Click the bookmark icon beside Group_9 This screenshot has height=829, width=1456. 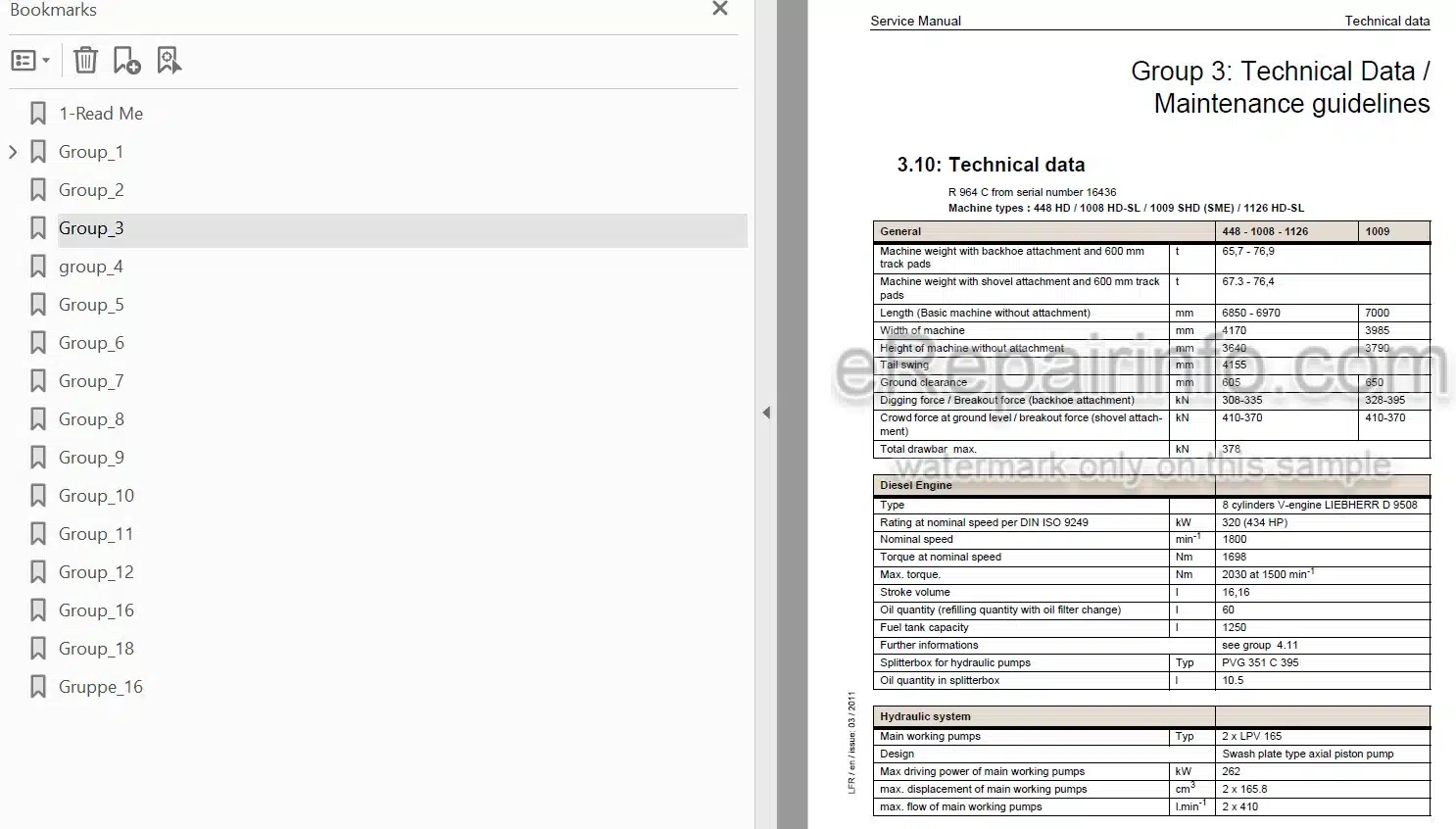[38, 458]
